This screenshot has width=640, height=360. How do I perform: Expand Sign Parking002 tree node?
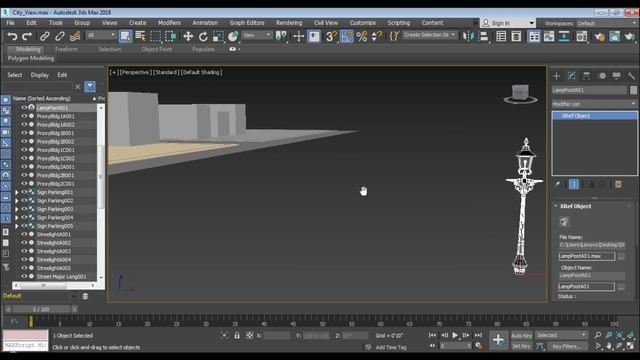tap(17, 201)
